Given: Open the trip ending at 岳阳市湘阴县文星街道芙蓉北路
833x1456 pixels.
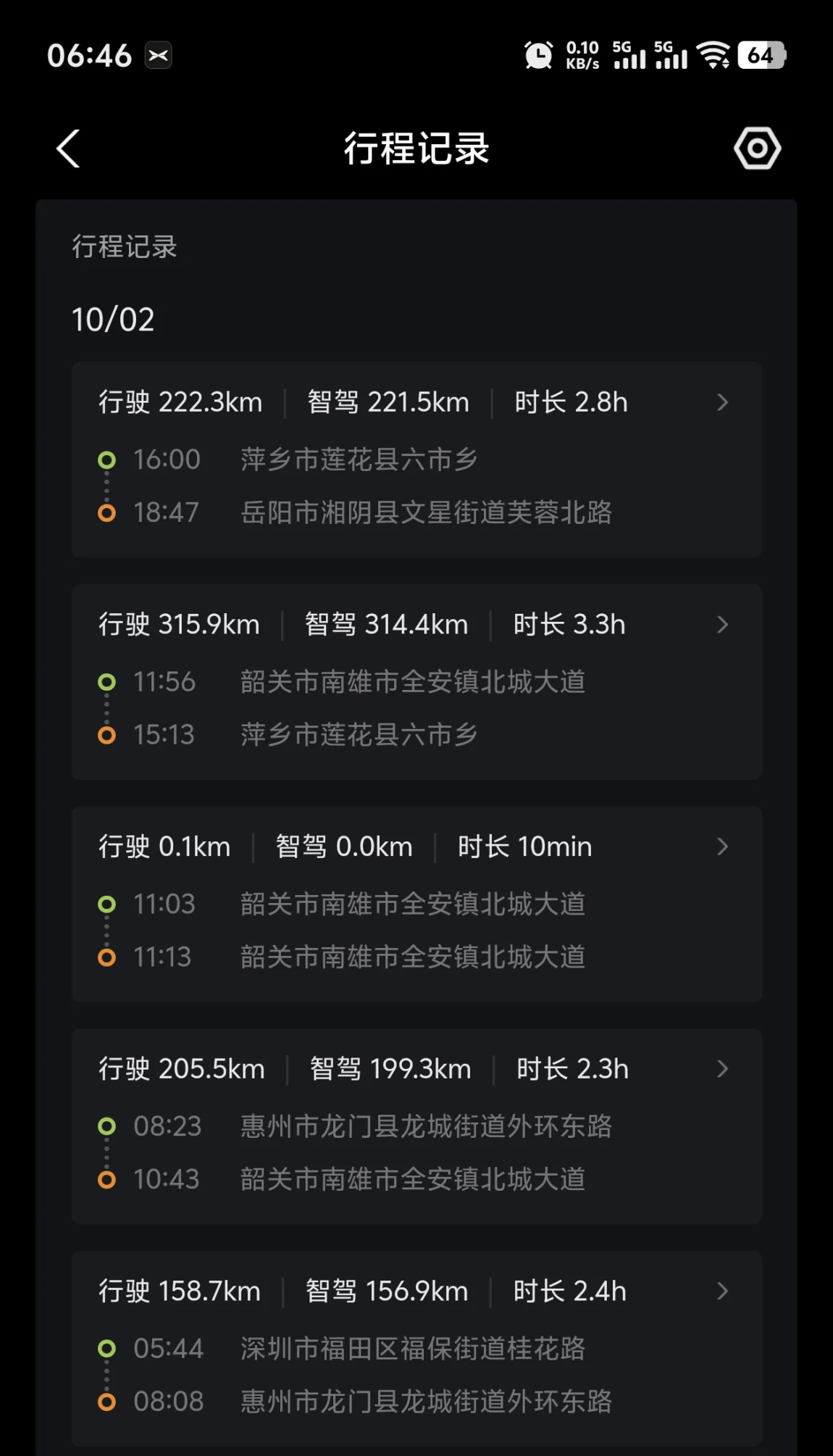Looking at the screenshot, I should pyautogui.click(x=426, y=513).
